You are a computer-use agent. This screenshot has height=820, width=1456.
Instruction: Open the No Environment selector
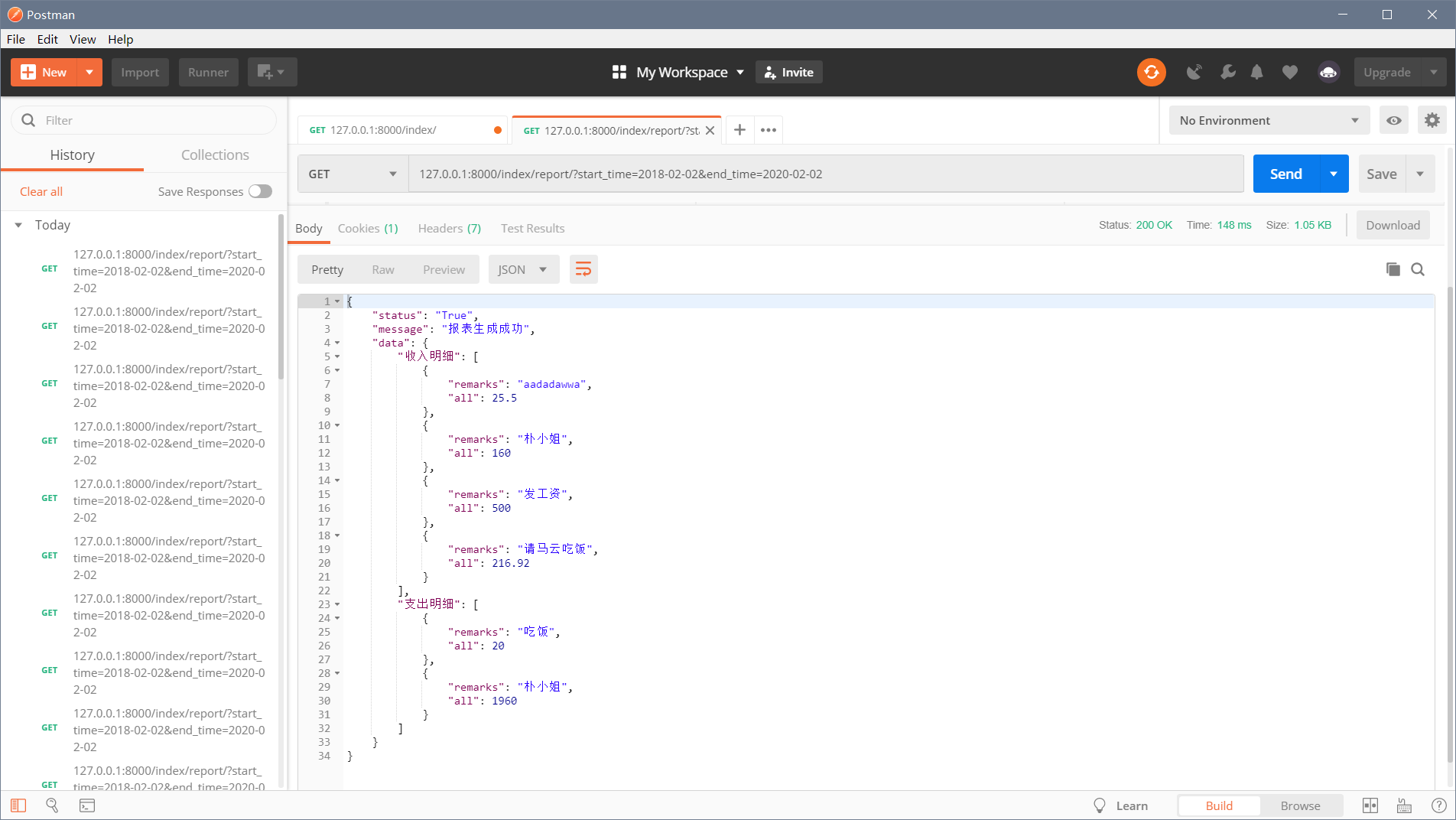pos(1269,121)
